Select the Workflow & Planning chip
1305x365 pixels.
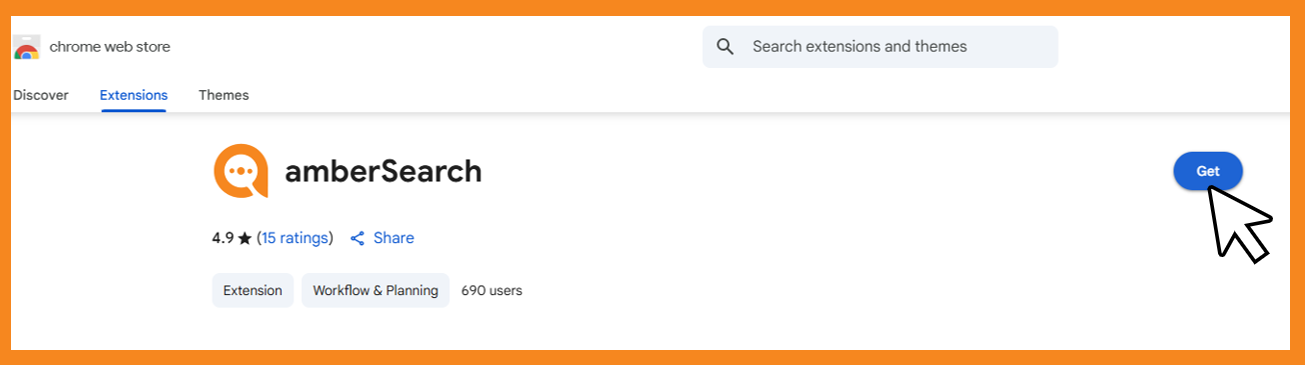click(x=376, y=290)
